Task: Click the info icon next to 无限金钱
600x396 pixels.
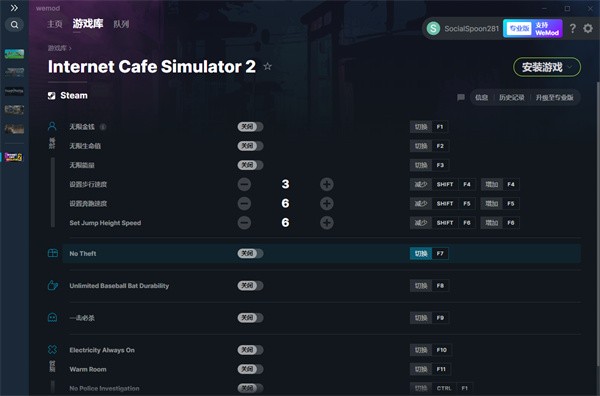Action: (103, 127)
